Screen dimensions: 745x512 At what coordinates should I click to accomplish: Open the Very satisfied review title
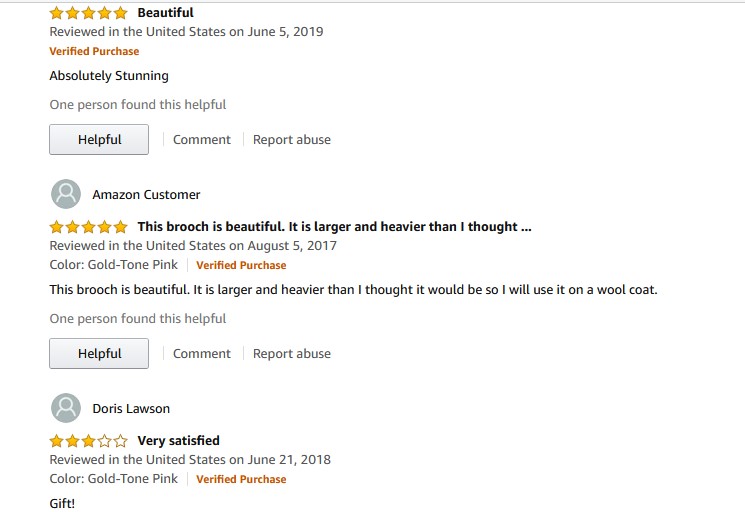point(178,441)
